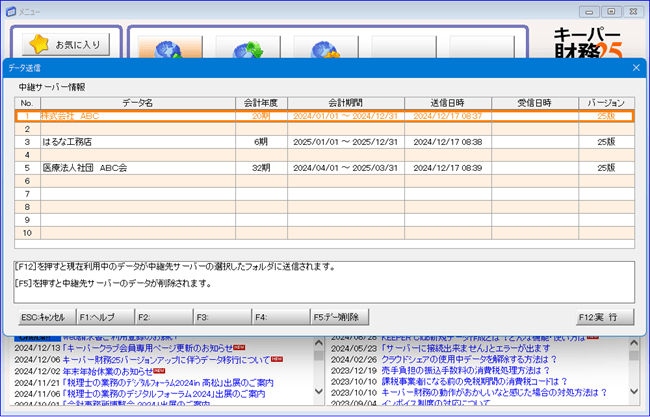Screen dimensions: 650x417
Task: Select row 3 はるな工務店
Action: [325, 142]
